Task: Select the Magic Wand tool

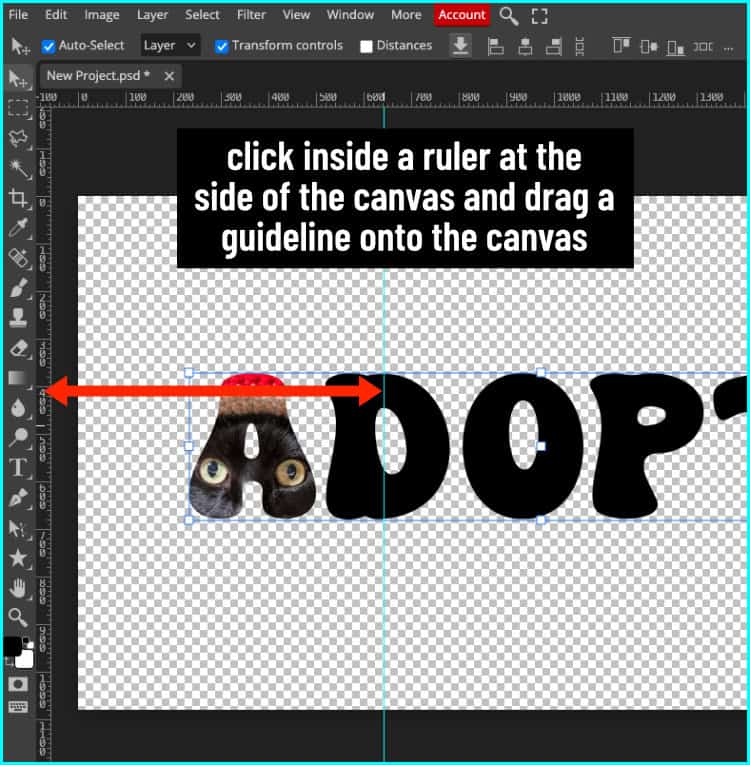Action: 18,169
